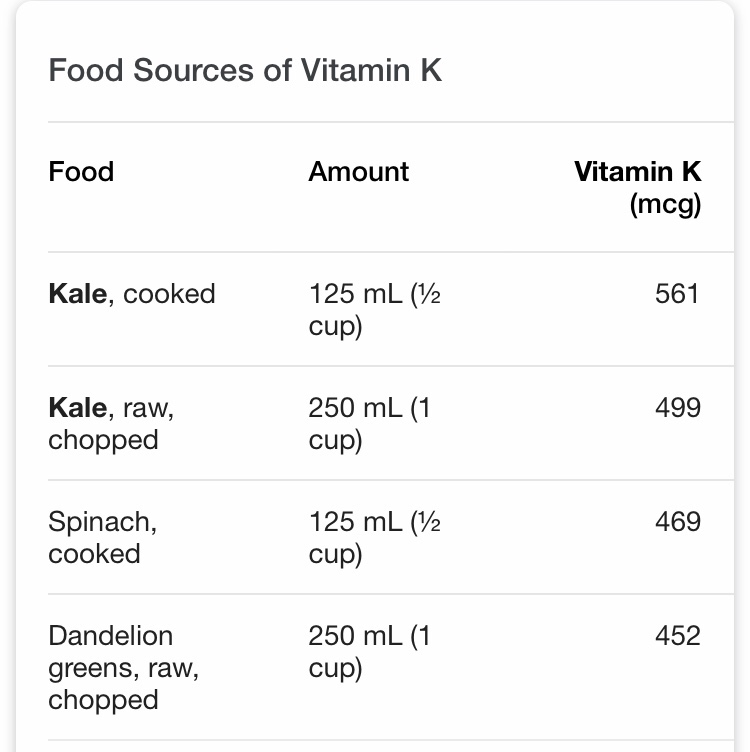
Task: Click the 'Food Sources of Vitamin K' title
Action: pos(245,71)
